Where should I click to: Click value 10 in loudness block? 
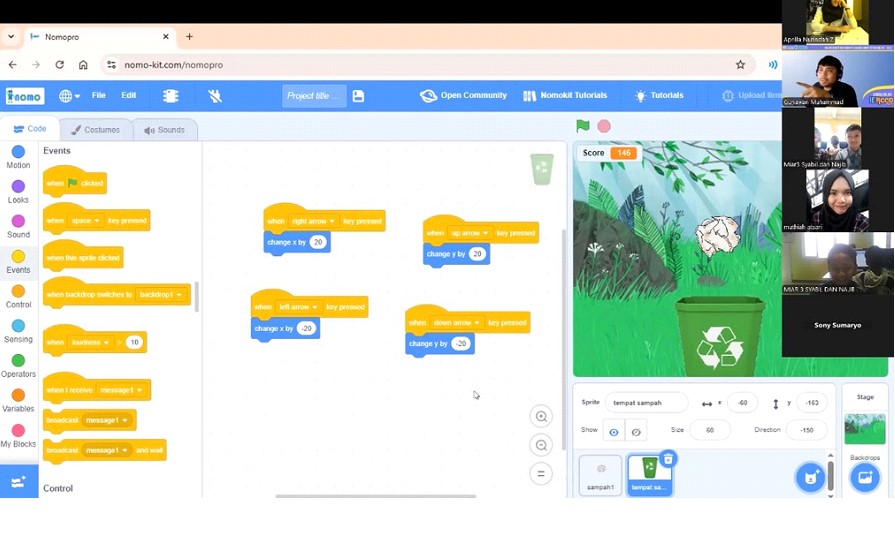click(x=135, y=343)
